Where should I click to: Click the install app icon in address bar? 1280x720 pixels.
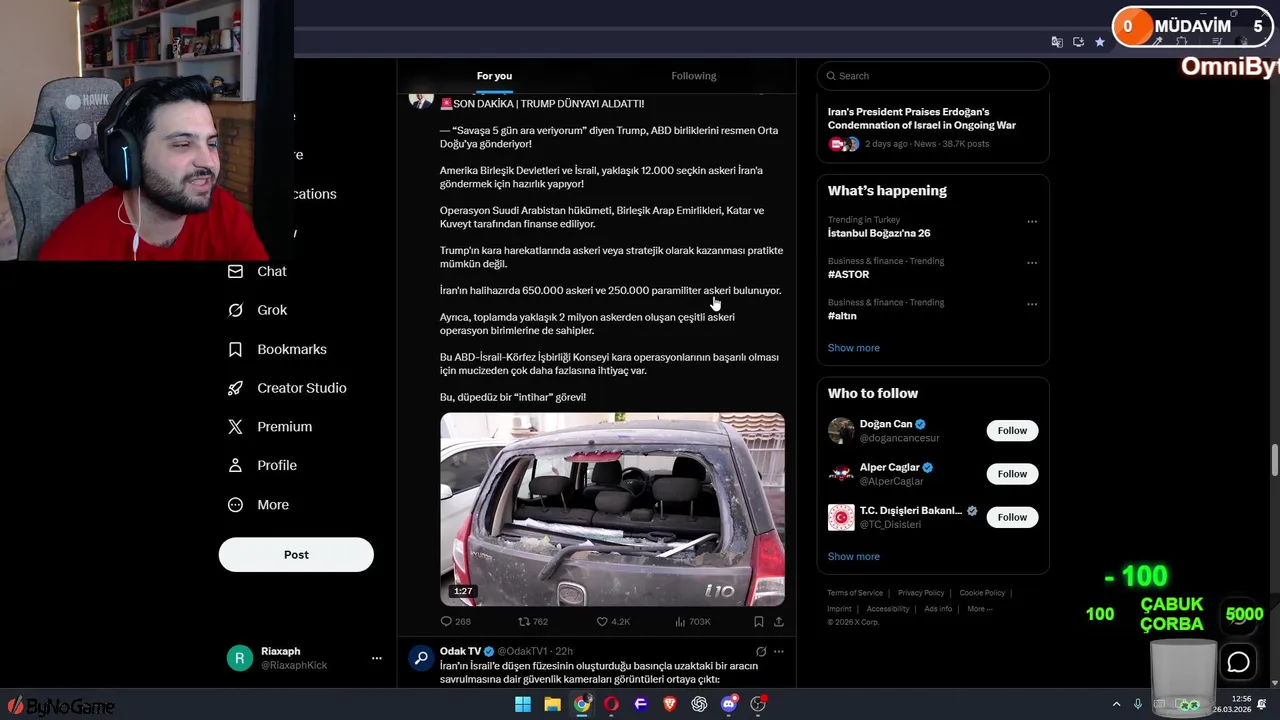click(1078, 42)
